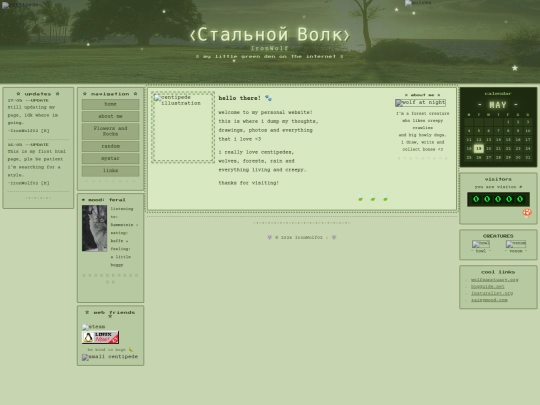Click the howling wolf mood photo

click(x=94, y=228)
